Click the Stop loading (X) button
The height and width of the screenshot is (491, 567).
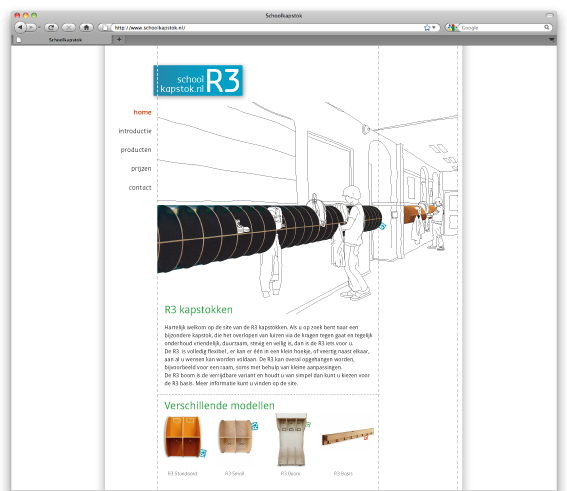coord(69,27)
